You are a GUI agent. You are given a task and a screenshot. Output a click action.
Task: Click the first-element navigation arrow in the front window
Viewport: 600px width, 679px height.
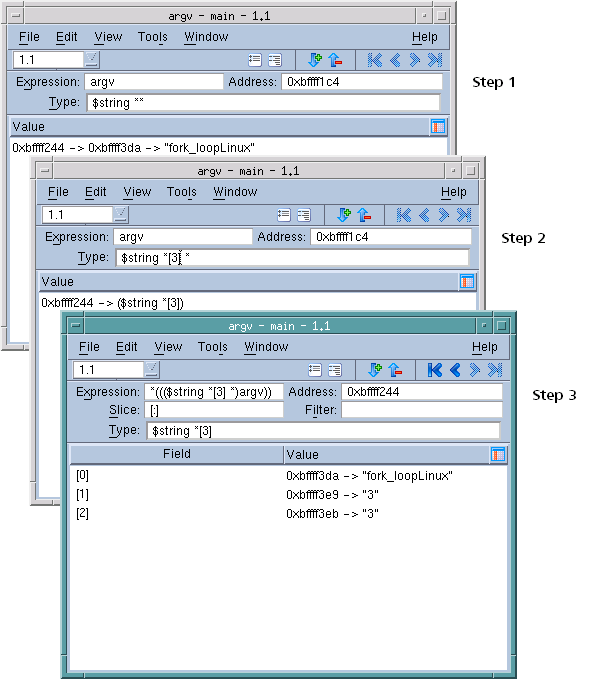click(435, 370)
